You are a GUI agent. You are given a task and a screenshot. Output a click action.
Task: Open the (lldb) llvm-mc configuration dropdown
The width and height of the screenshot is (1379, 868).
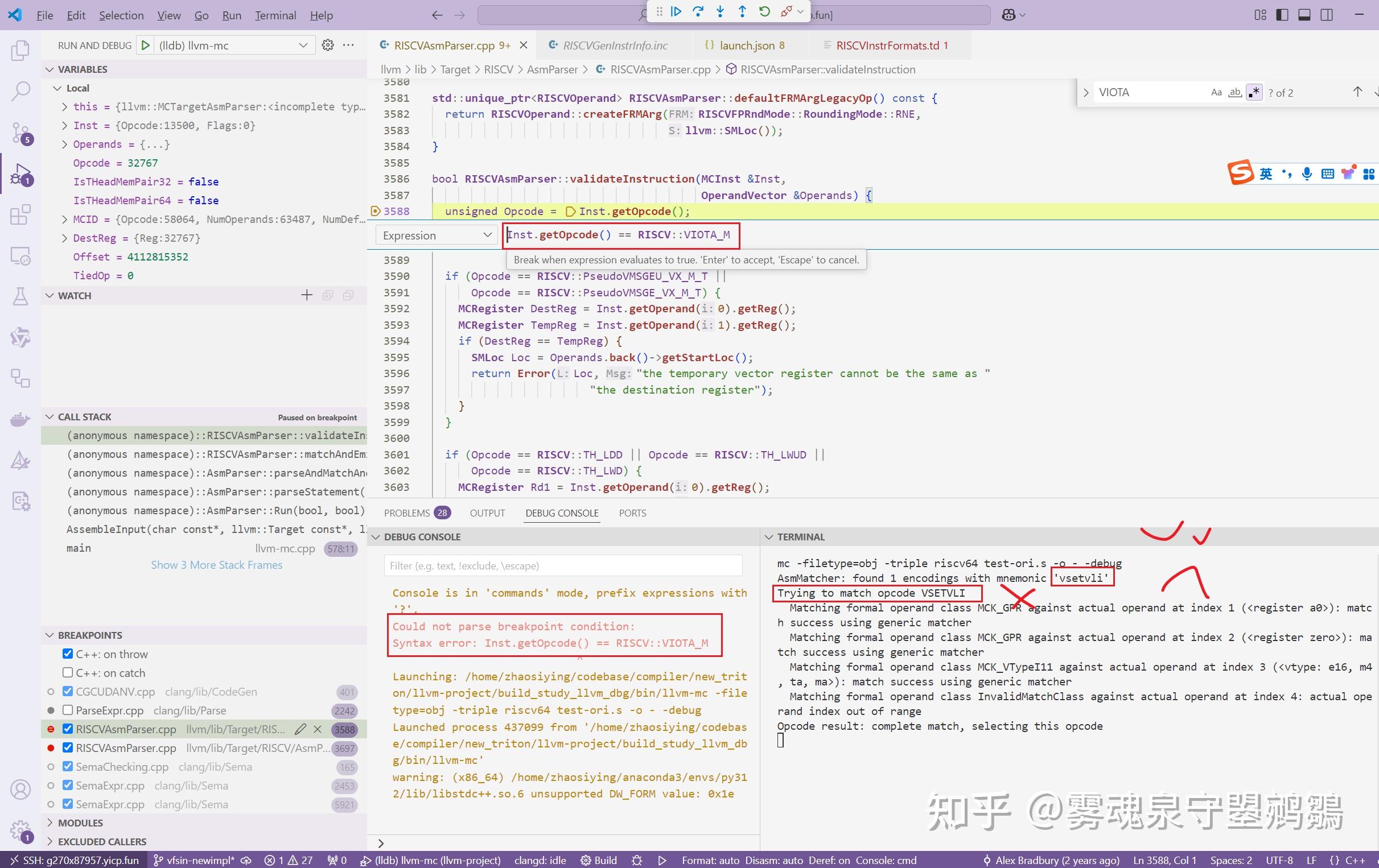tap(303, 44)
